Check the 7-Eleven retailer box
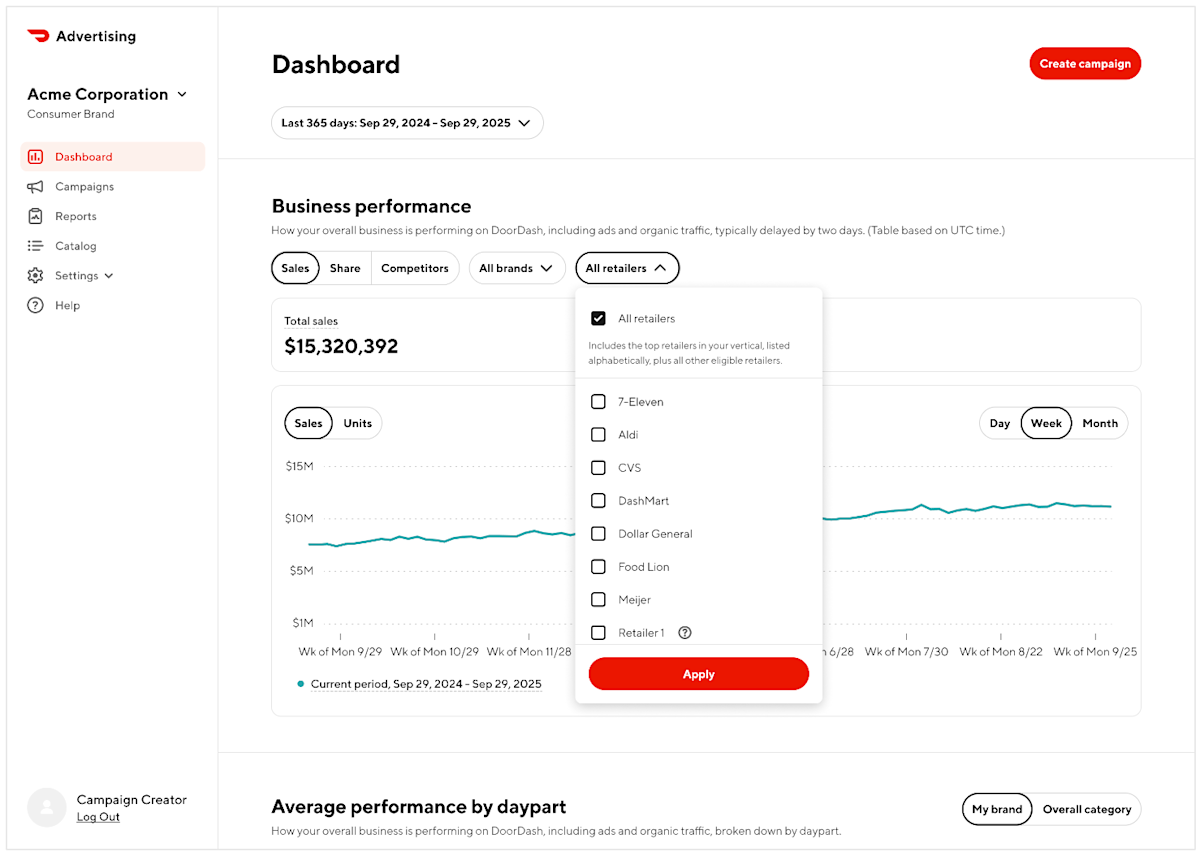Viewport: 1200px width, 856px height. (598, 402)
